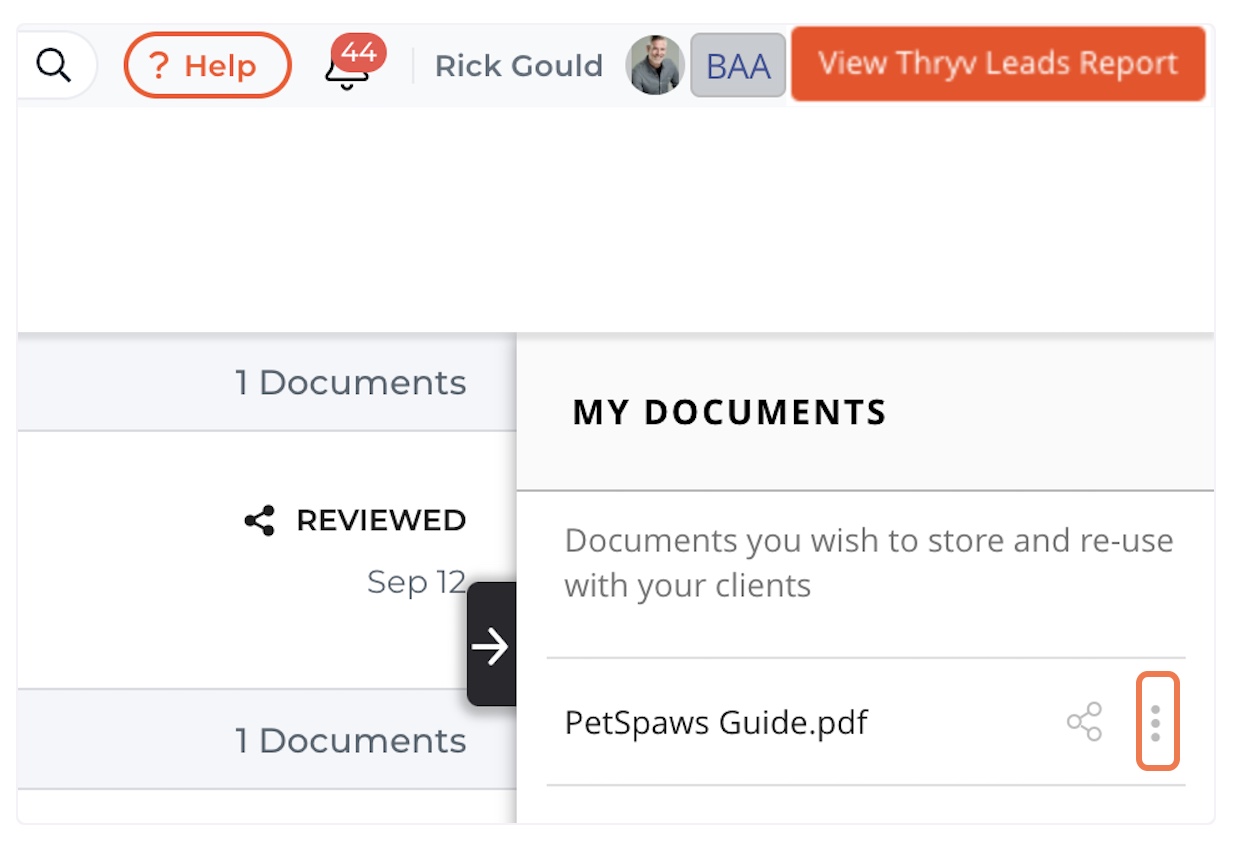Open the profile avatar photo
This screenshot has height=844, width=1234.
point(655,66)
